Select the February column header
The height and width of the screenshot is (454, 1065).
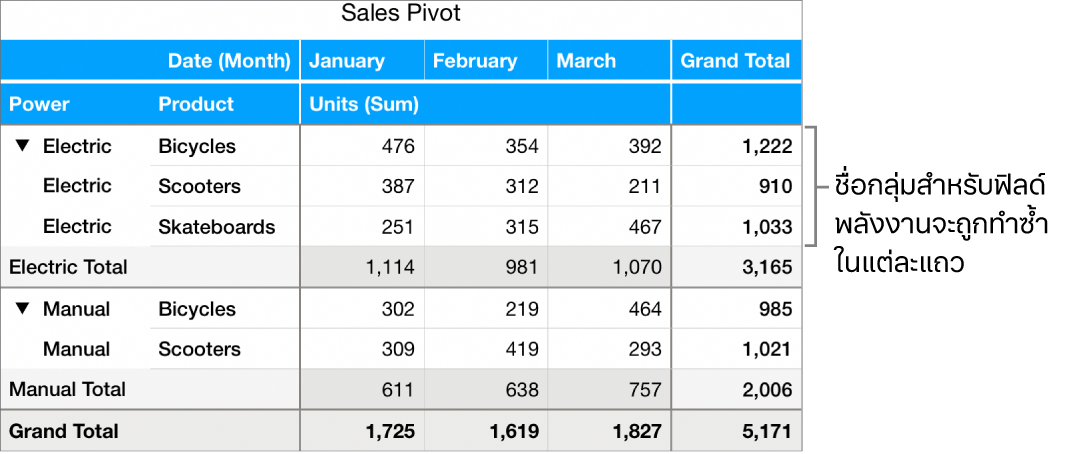coord(475,61)
